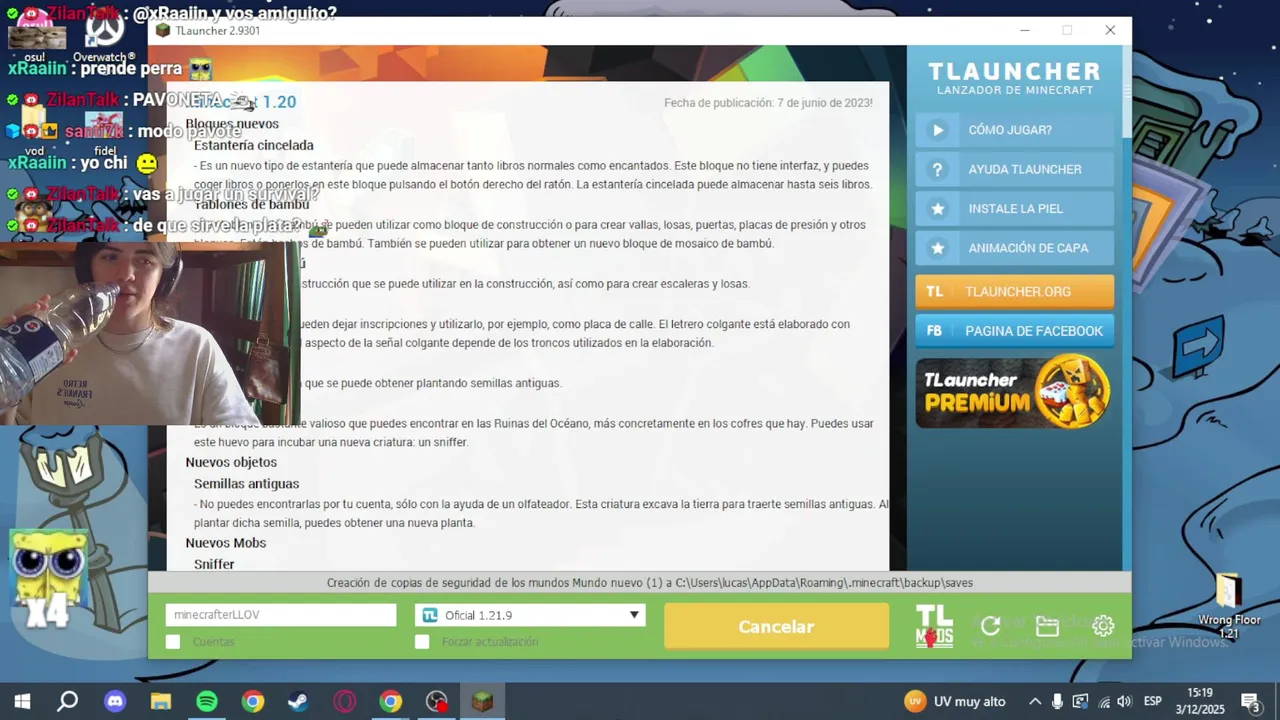Screen dimensions: 1280x720
Task: Open TLauncher settings gear
Action: tap(1103, 626)
